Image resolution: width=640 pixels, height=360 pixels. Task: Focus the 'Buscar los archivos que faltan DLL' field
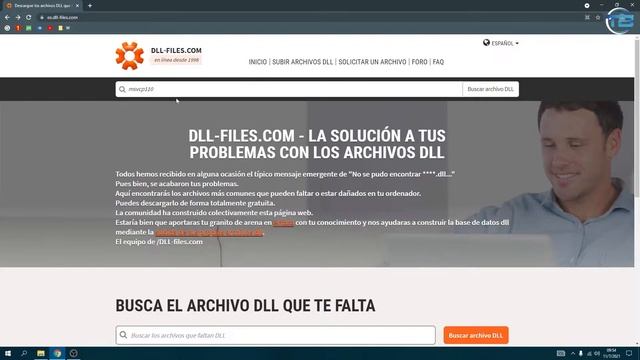tap(276, 335)
